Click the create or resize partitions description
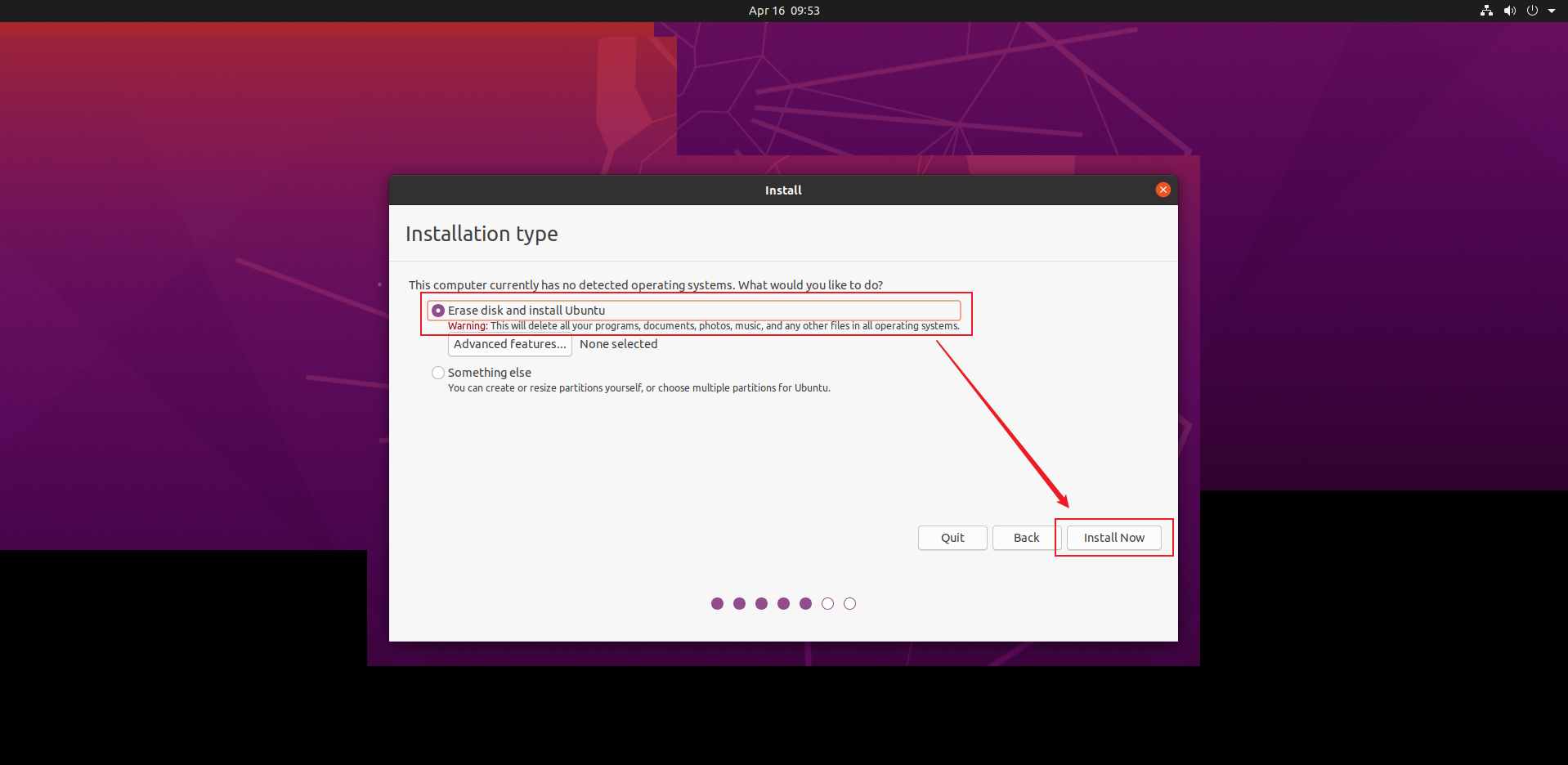 pyautogui.click(x=638, y=388)
